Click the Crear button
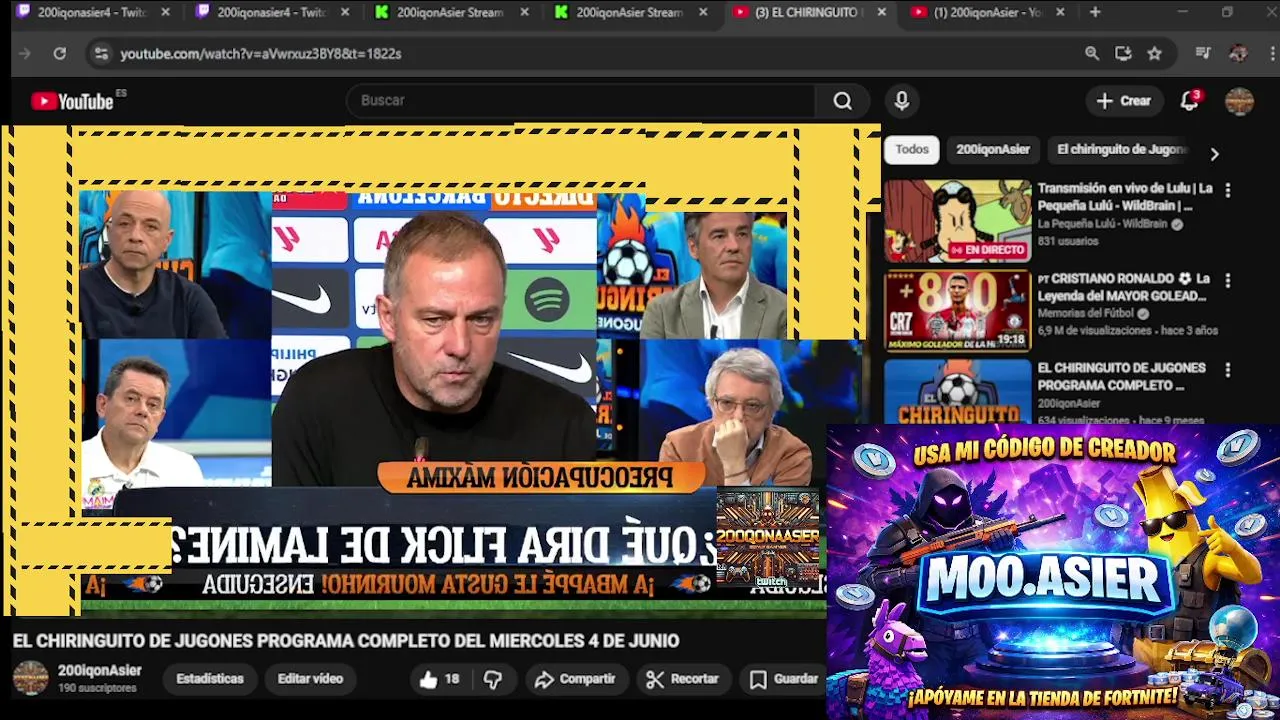Screen dimensions: 1280x720 point(1124,101)
